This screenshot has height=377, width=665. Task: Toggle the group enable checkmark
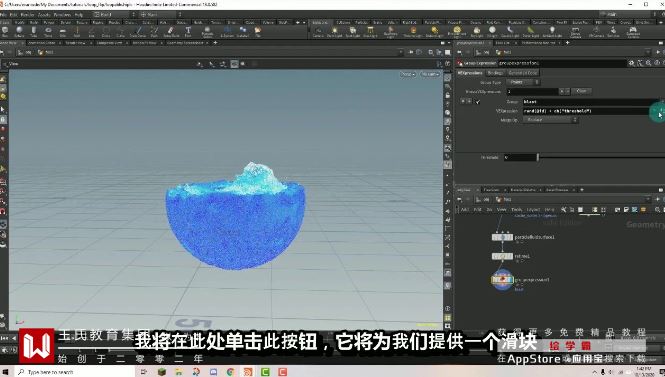(x=478, y=102)
